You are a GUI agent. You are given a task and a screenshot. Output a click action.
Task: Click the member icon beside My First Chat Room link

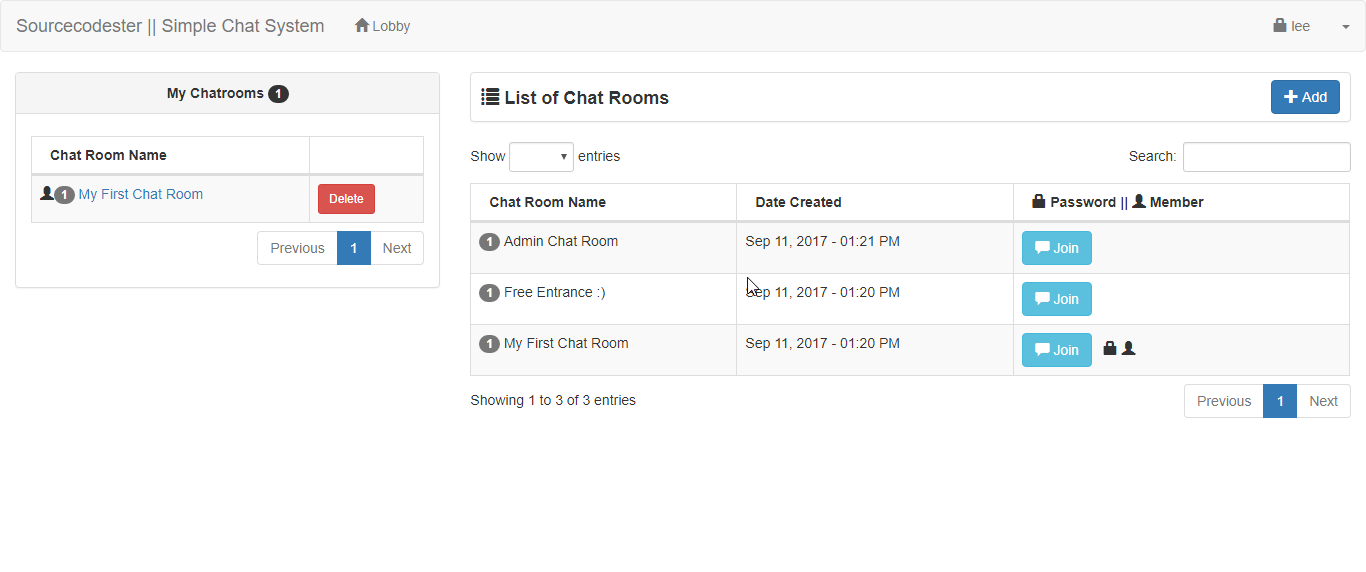pos(46,194)
